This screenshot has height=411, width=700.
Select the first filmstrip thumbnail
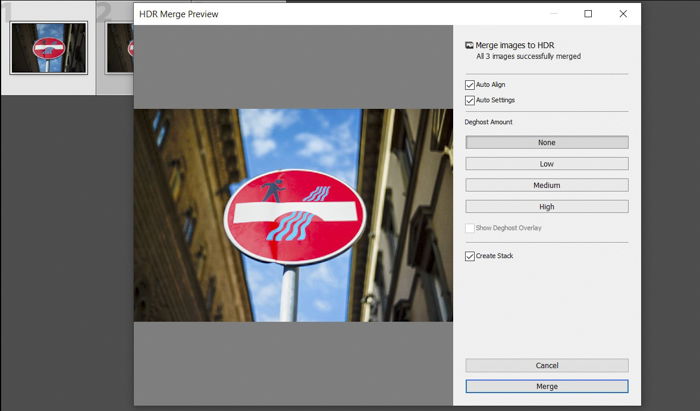point(49,48)
